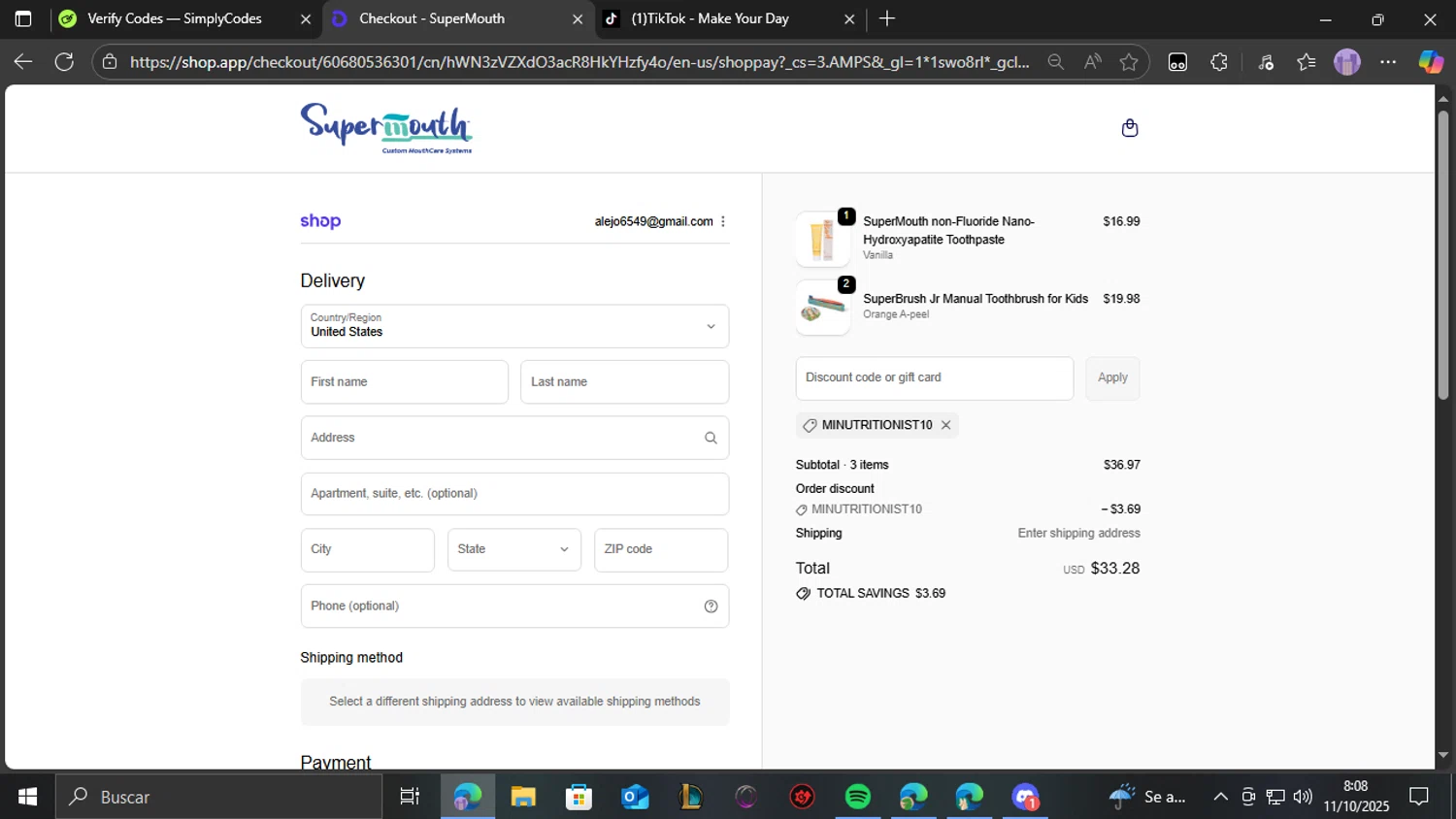
Task: Click the SuperMouth logo
Action: point(386,128)
